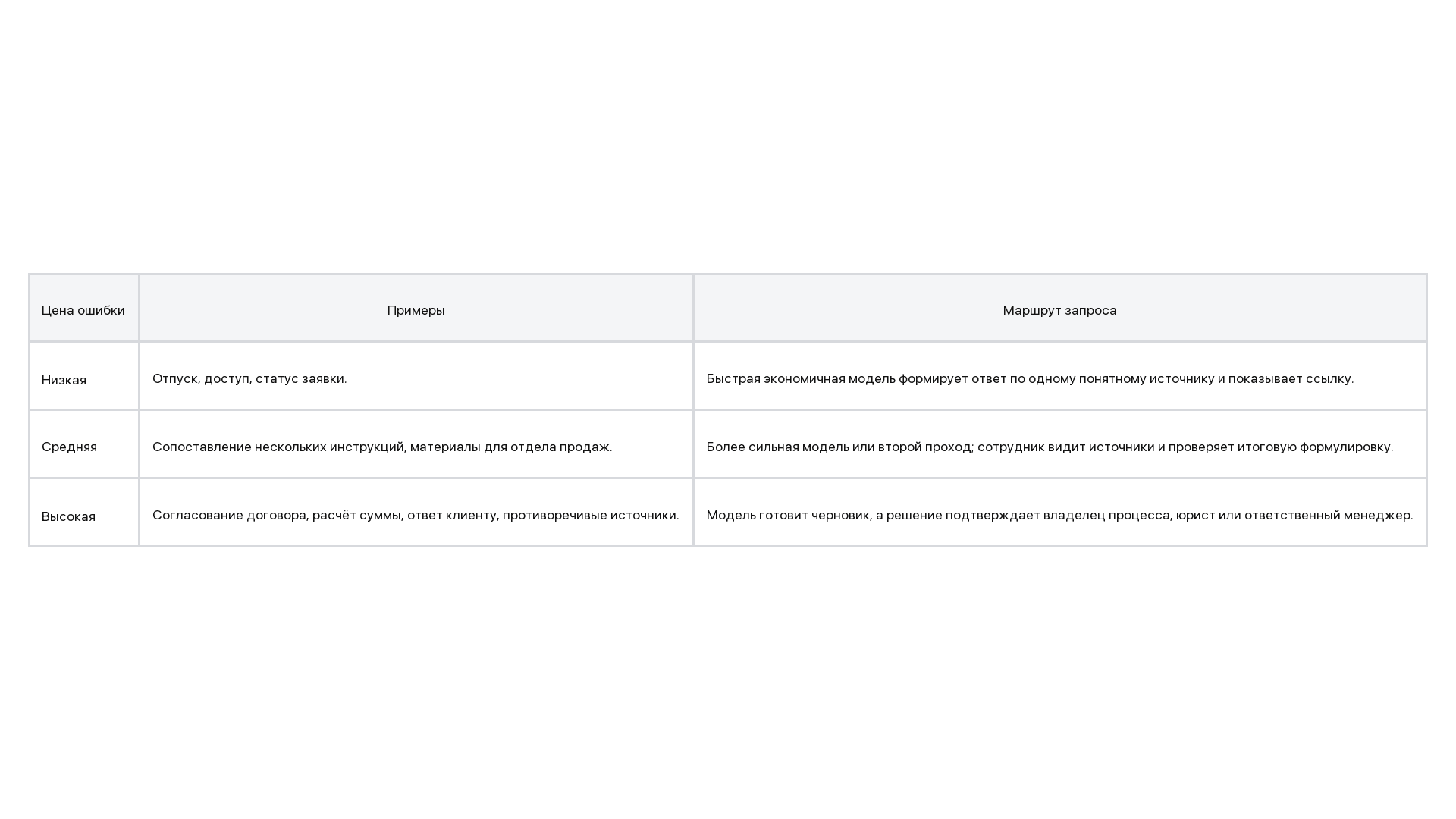1456x819 pixels.
Task: Select the 'Средняя' row label cell
Action: pyautogui.click(x=83, y=444)
